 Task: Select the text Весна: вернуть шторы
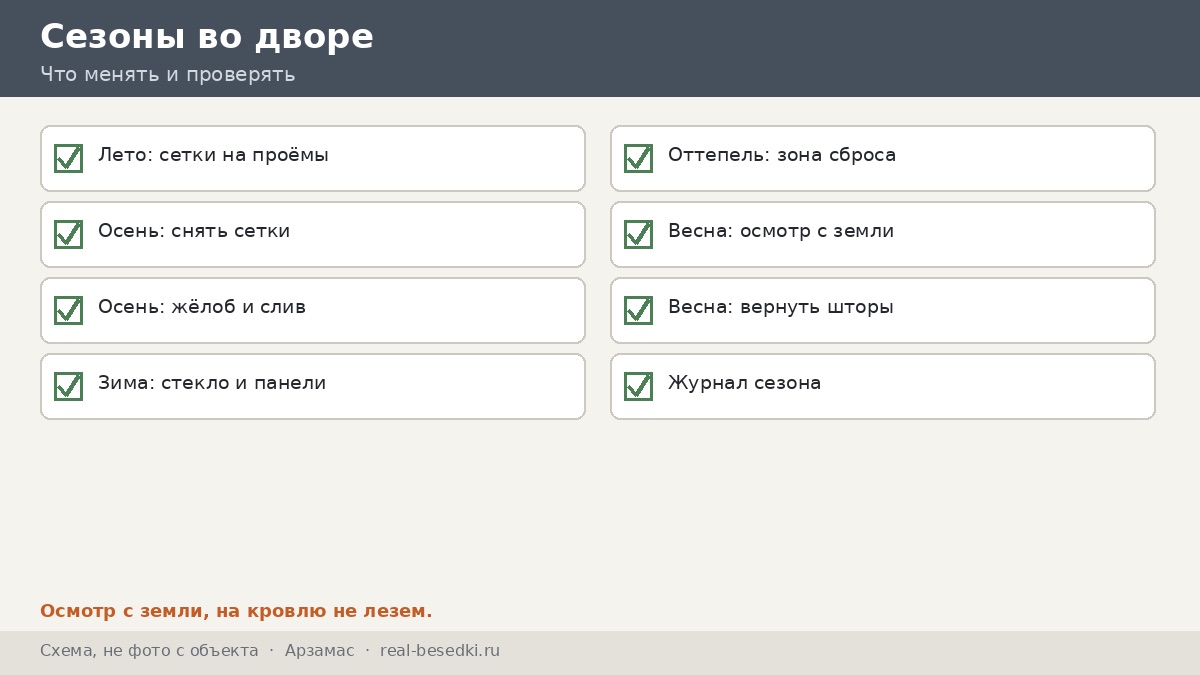click(781, 307)
